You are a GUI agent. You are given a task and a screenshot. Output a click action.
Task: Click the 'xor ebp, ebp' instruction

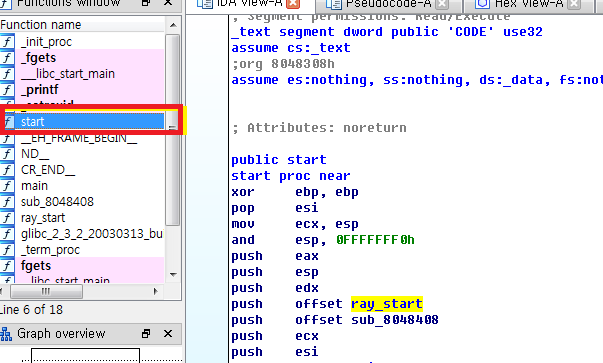(x=295, y=191)
